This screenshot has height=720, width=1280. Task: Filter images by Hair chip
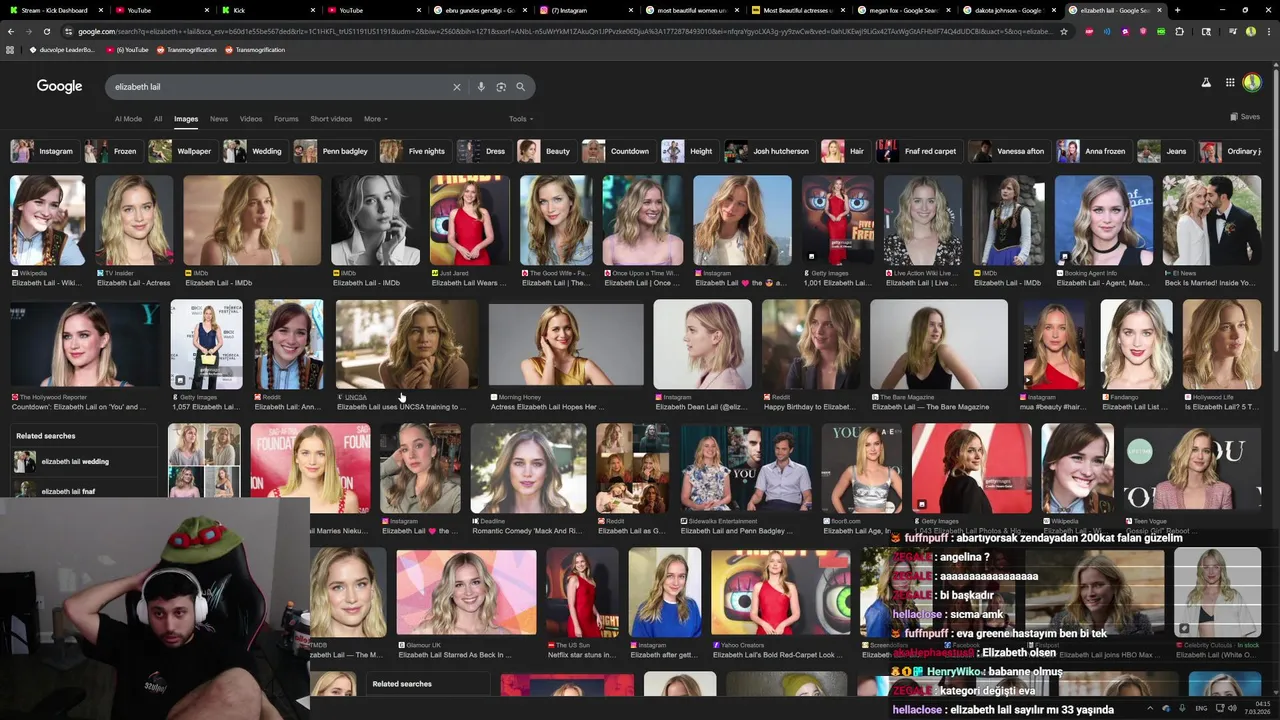tap(844, 151)
